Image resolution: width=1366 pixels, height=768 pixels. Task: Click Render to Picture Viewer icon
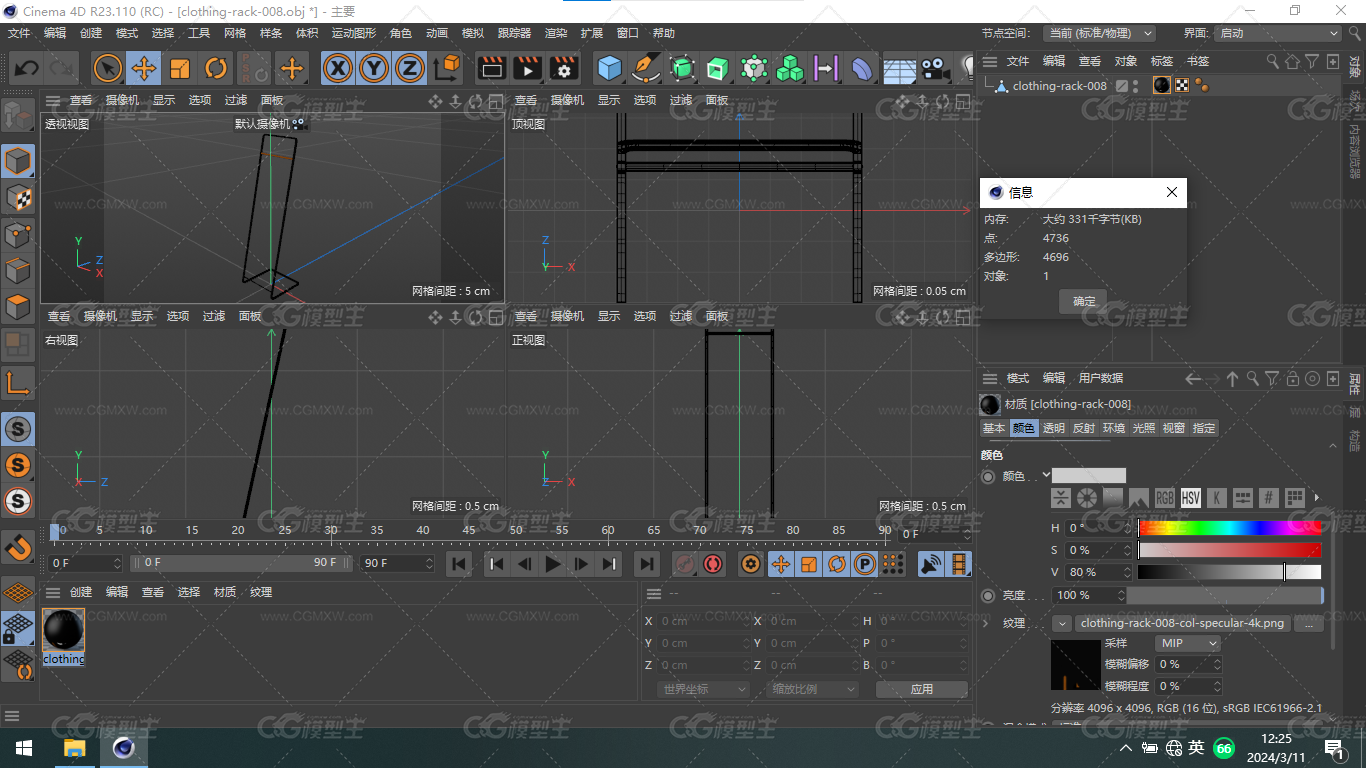tap(527, 68)
